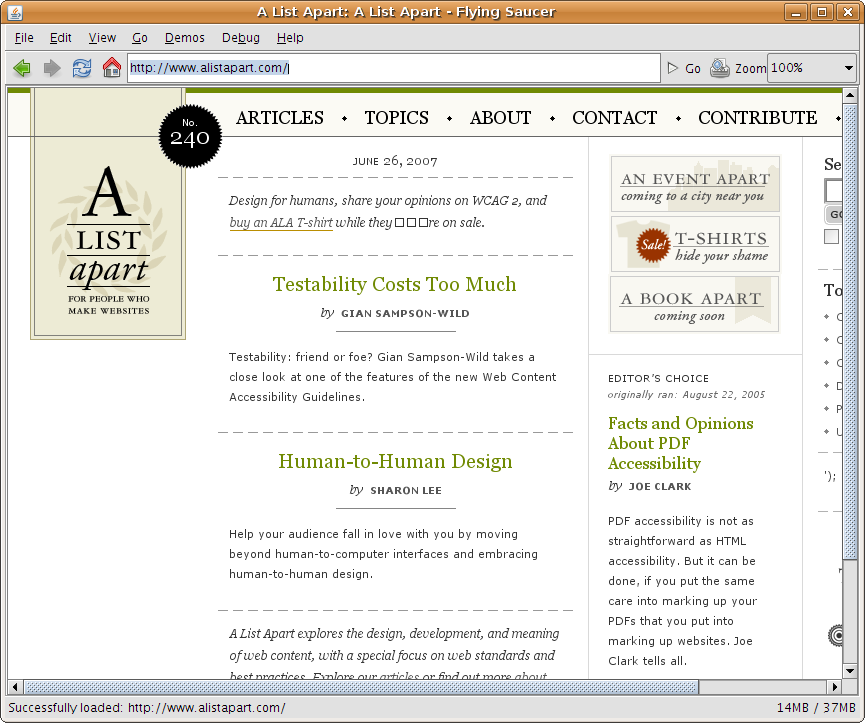Viewport: 865px width, 723px height.
Task: Open the An Event Apart banner
Action: [x=695, y=184]
